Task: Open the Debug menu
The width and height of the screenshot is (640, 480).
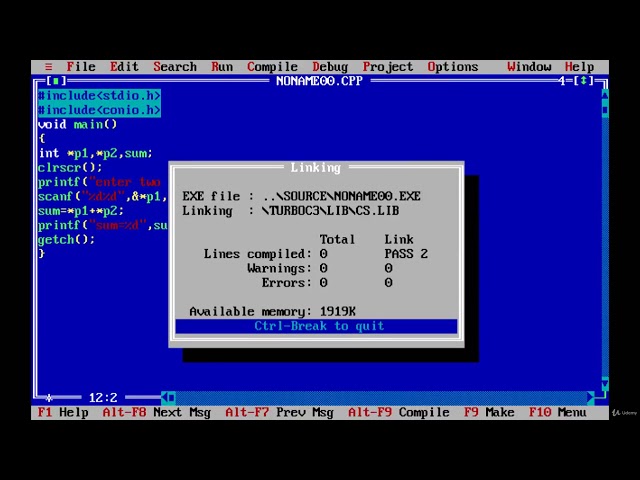Action: [330, 67]
